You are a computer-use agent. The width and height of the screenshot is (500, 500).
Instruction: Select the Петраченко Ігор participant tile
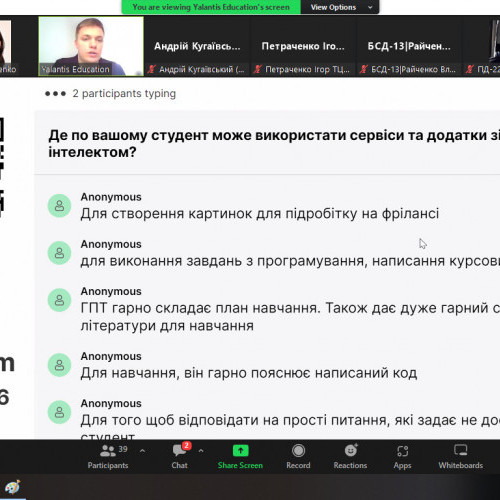(x=303, y=46)
